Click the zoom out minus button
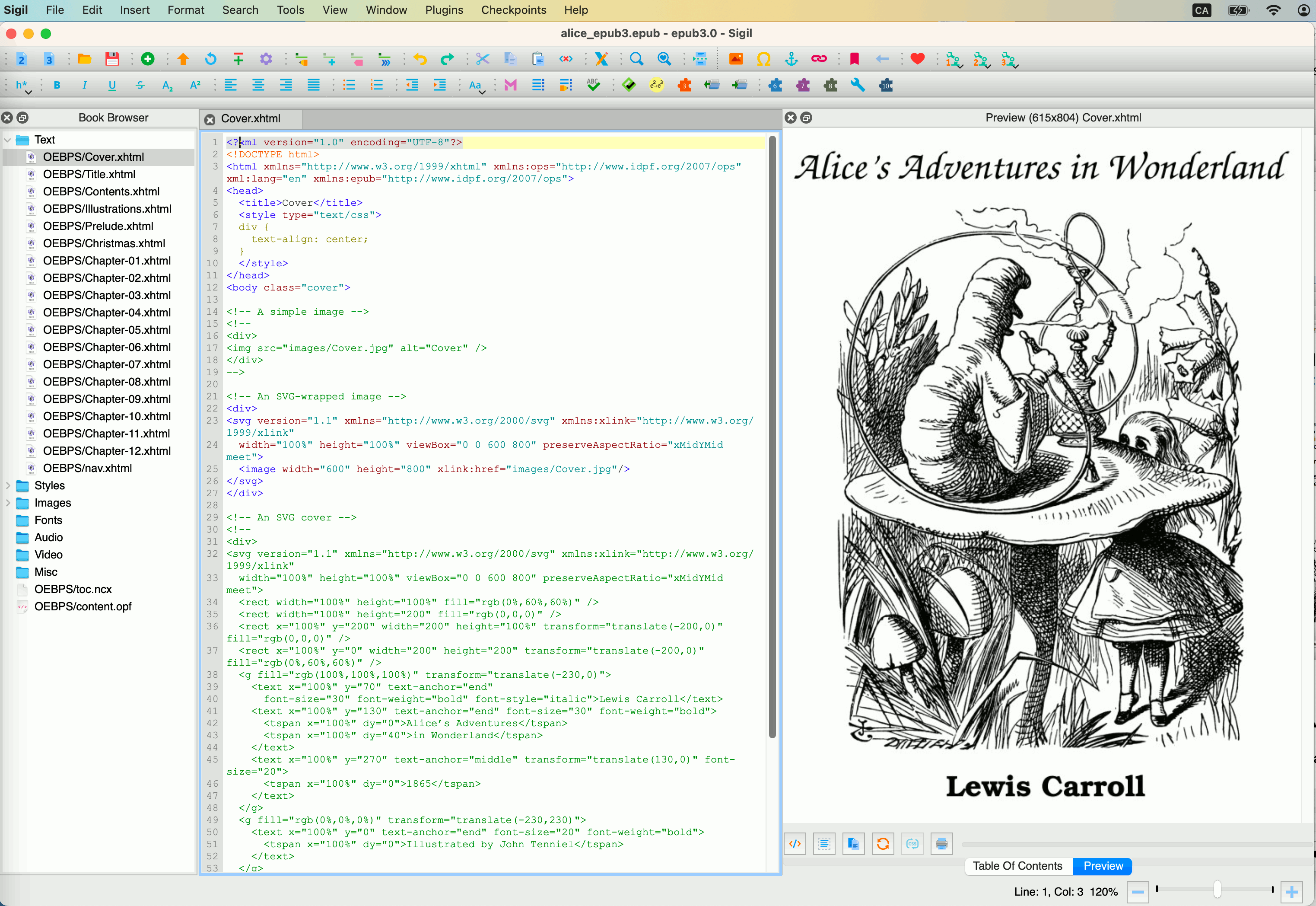Image resolution: width=1316 pixels, height=906 pixels. 1137,891
